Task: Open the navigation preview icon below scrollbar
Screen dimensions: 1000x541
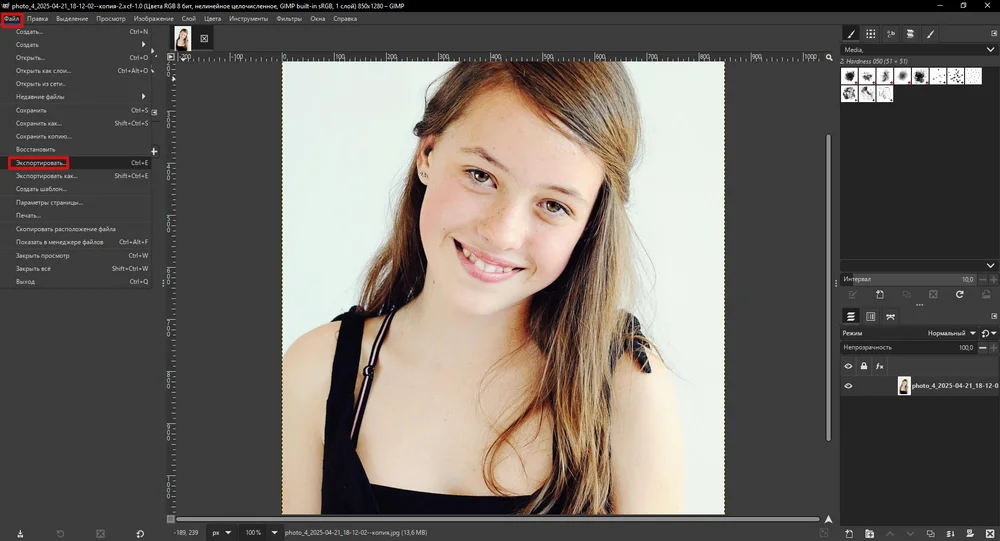Action: click(828, 519)
